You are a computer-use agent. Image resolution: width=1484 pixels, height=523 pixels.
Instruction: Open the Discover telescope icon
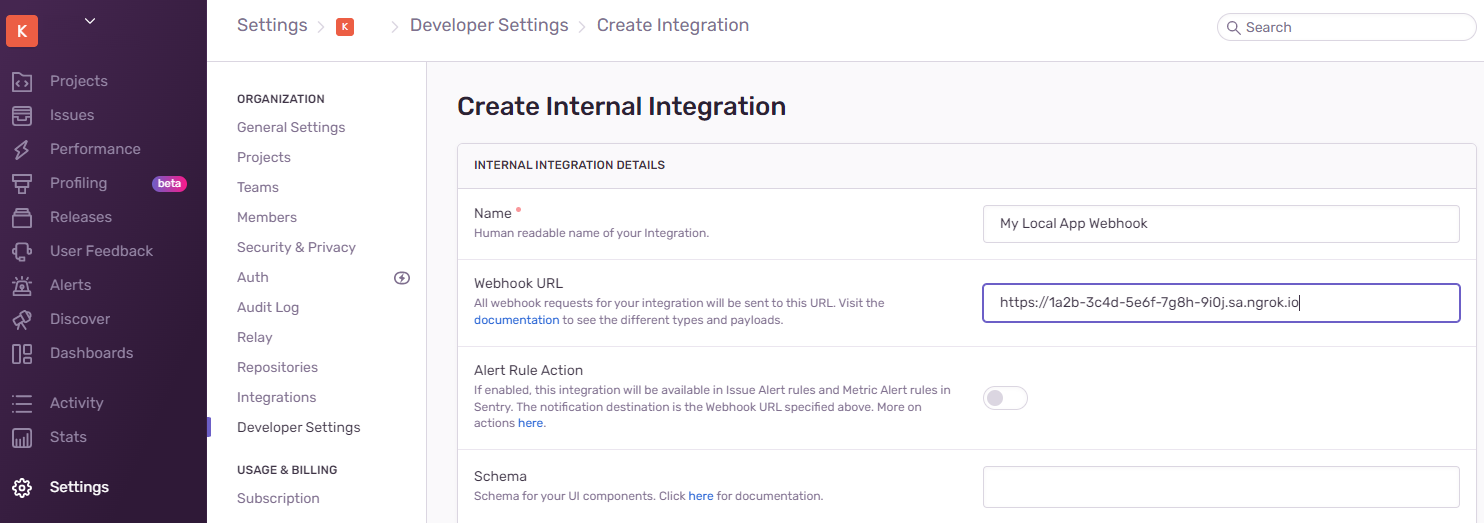(x=22, y=319)
